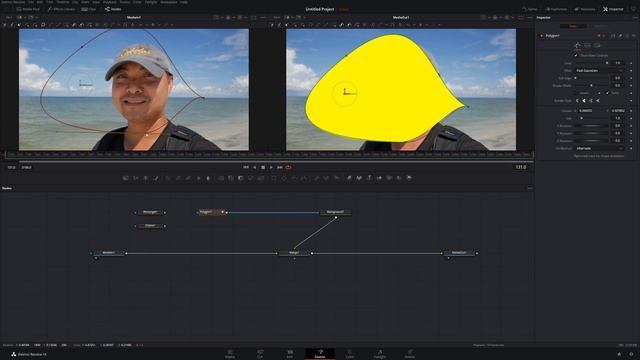Add a Rectangle mask from toolbar

click(273, 178)
